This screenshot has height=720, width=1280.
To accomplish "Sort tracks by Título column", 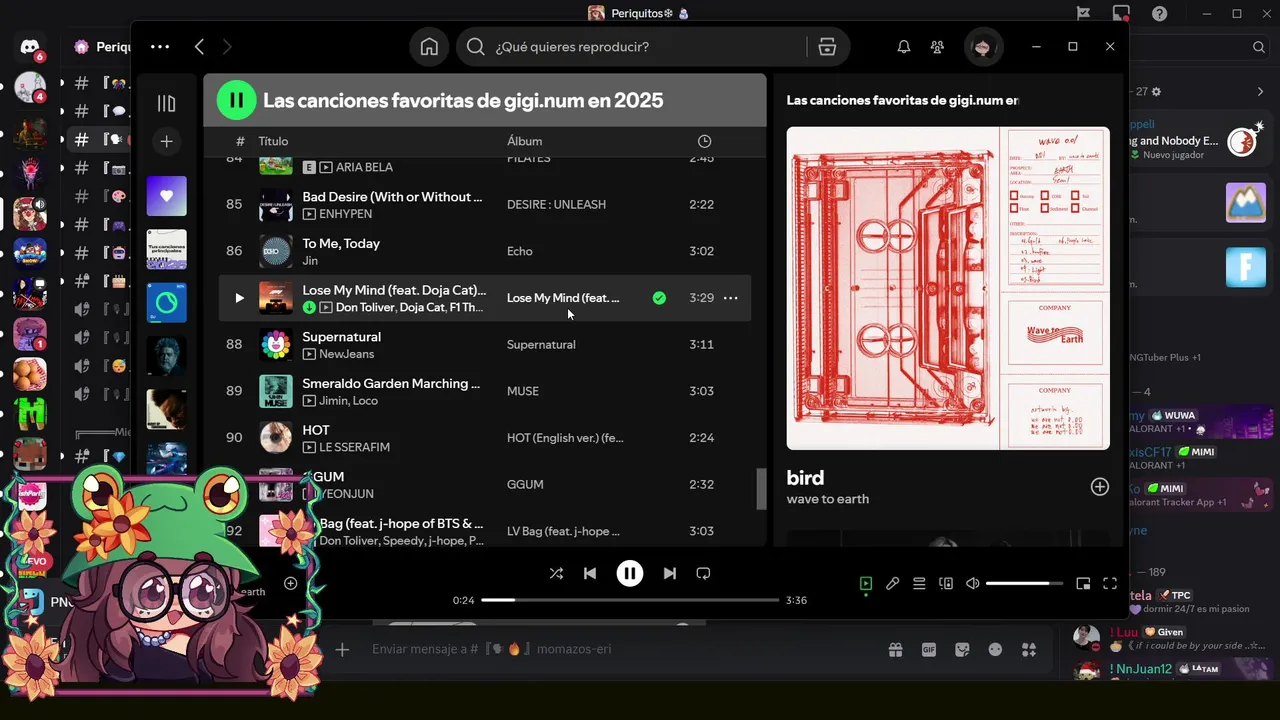I will coord(273,141).
